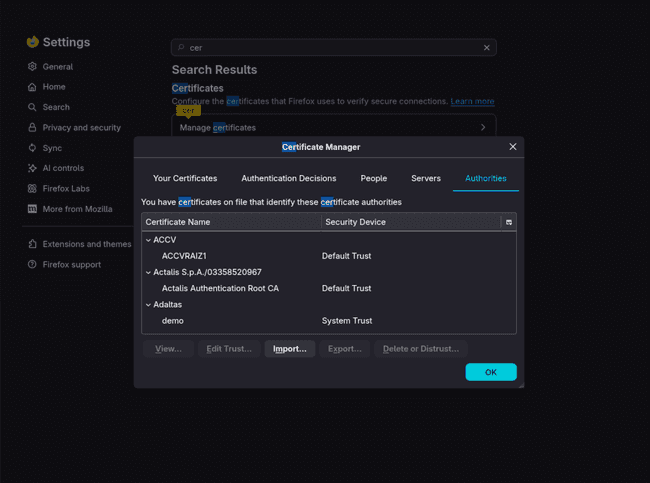Click the View... button
650x483 pixels.
pyautogui.click(x=168, y=349)
